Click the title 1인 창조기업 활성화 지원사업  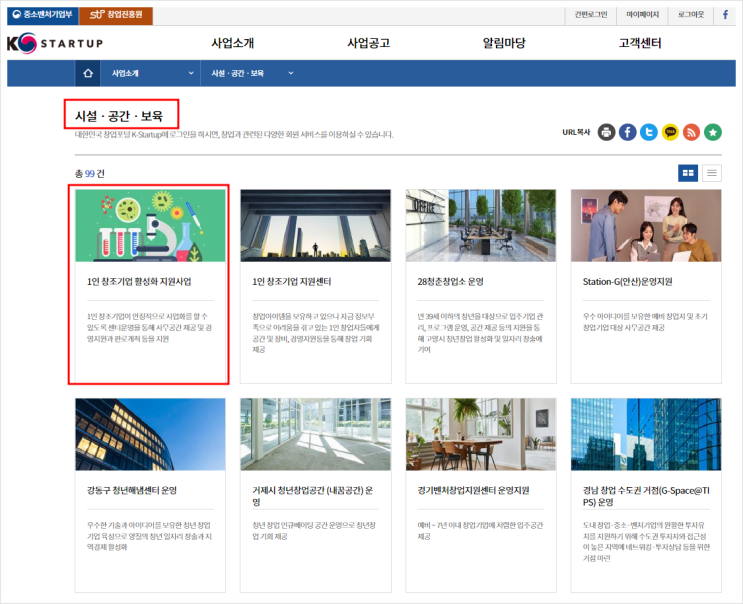(x=139, y=282)
